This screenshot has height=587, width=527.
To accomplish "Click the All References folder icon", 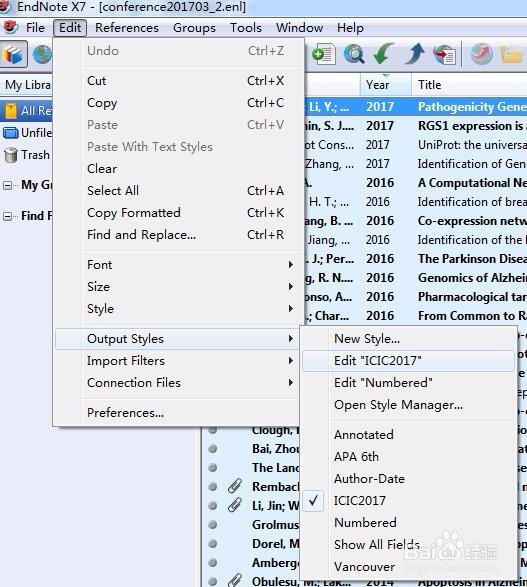I will [x=11, y=111].
